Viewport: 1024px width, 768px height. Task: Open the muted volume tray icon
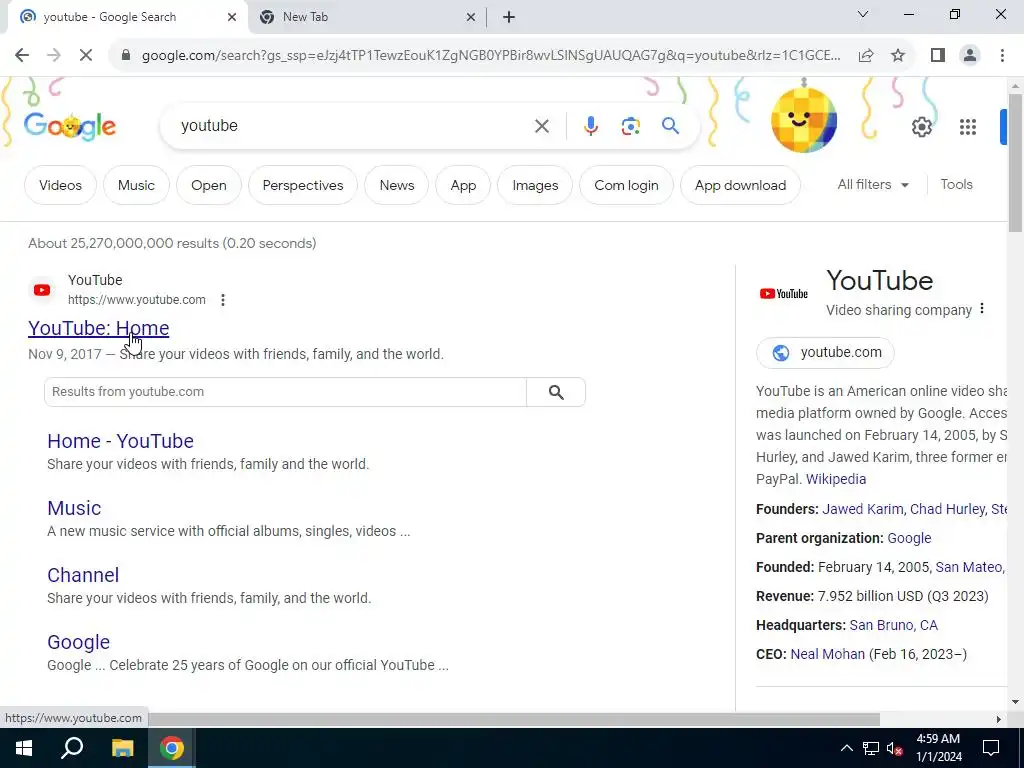coord(895,748)
